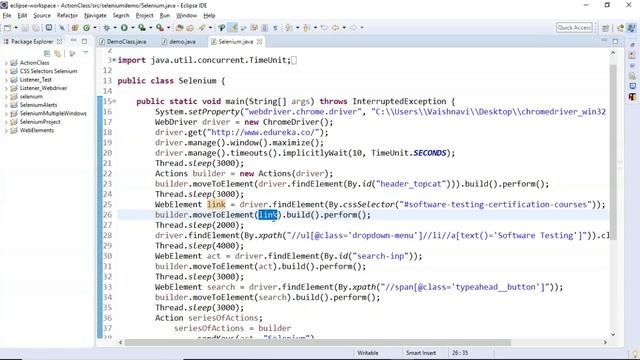This screenshot has width=640, height=360.
Task: Save the current file with Save icon
Action: pyautogui.click(x=25, y=28)
